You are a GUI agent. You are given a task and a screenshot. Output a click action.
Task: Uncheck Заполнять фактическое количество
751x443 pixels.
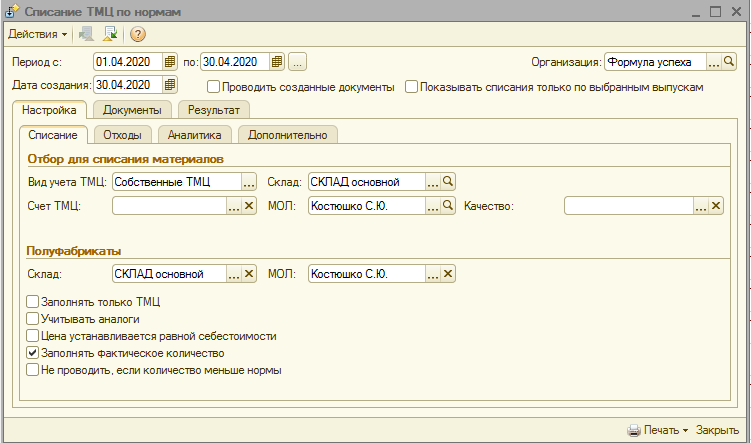click(33, 353)
